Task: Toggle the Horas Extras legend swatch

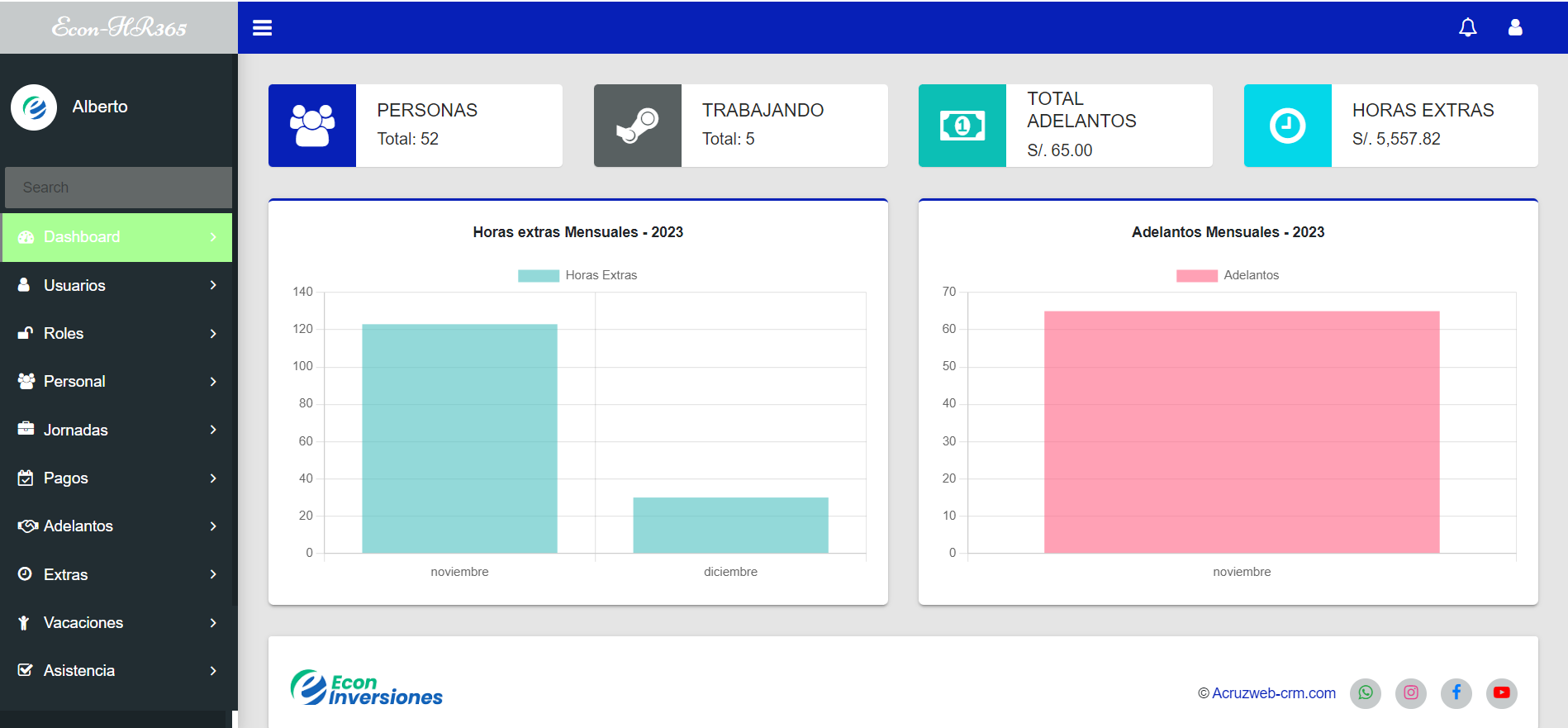Action: click(539, 275)
